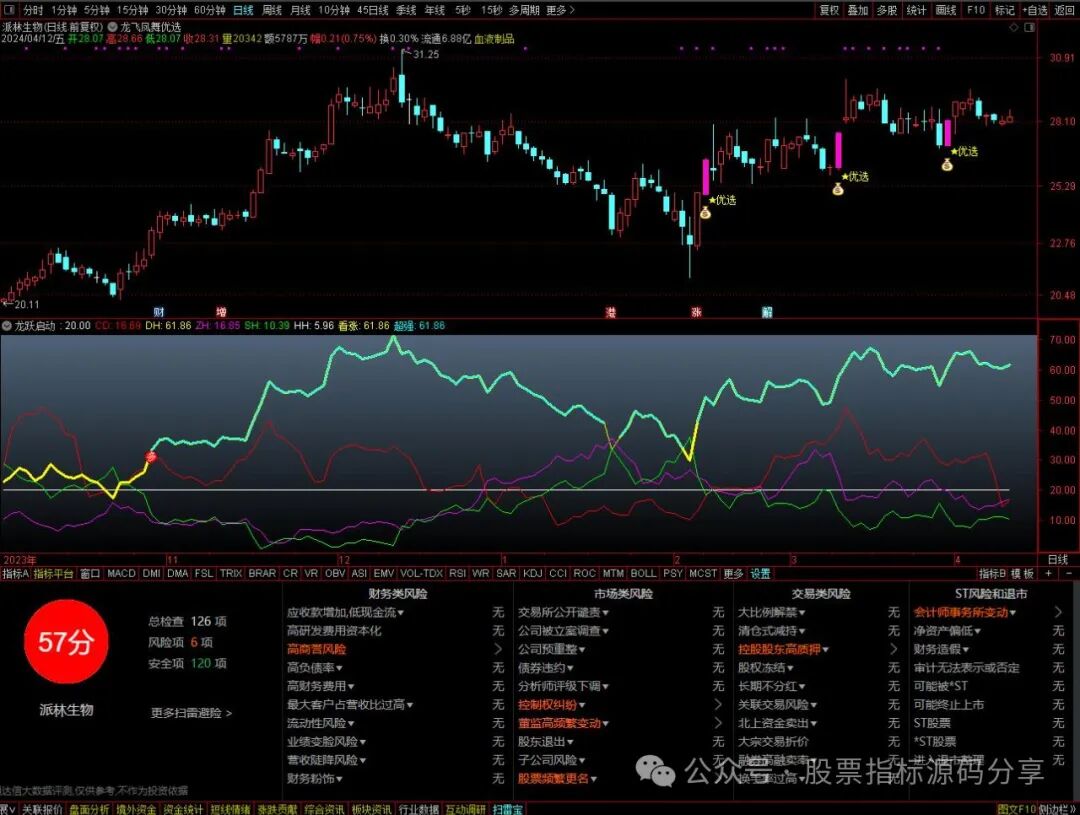Image resolution: width=1080 pixels, height=815 pixels.
Task: Expand 交易所公开谴责 dropdown
Action: coord(605,612)
